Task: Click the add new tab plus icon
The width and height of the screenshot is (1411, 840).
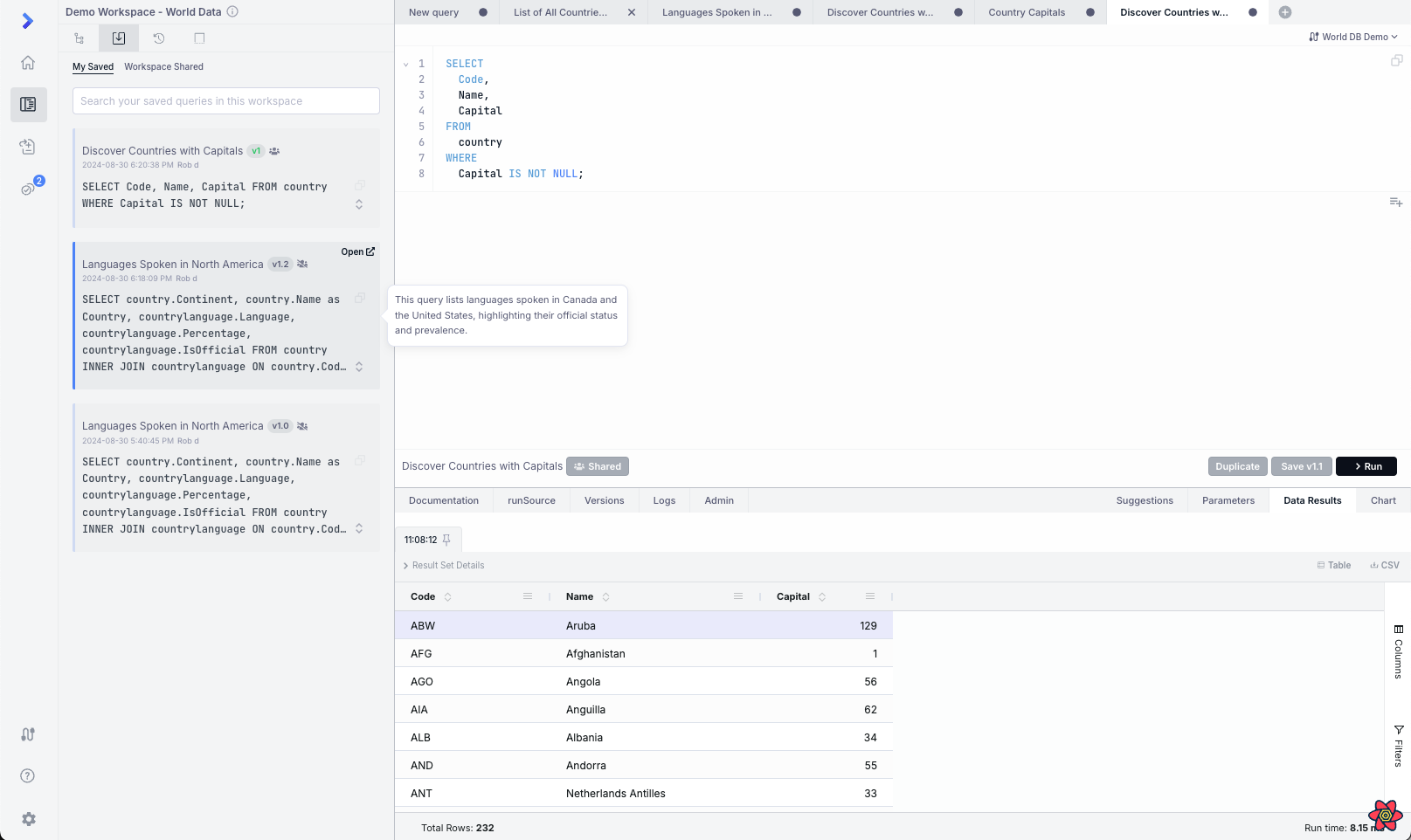Action: click(x=1284, y=12)
